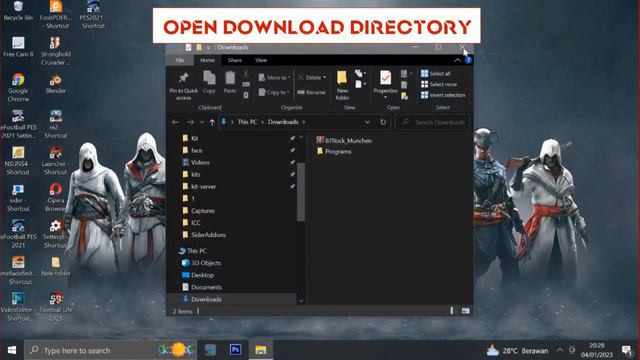Open the weather widget on taskbar
Screen dimensions: 640x360
pos(517,350)
